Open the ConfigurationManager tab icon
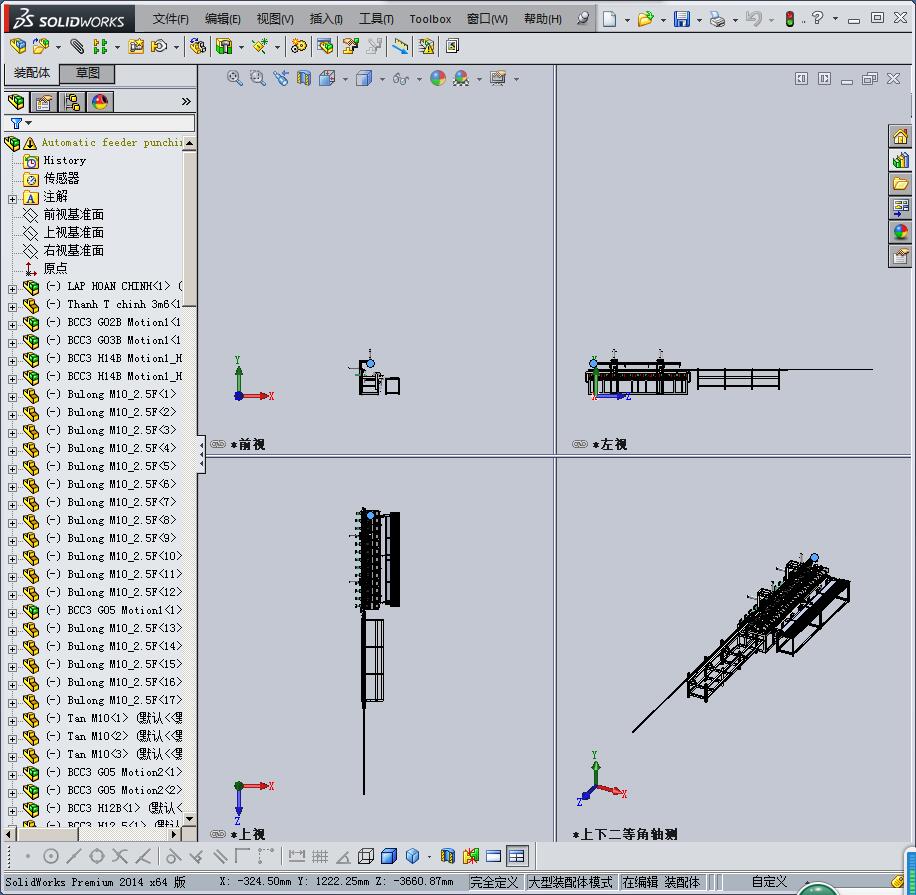916x895 pixels. 72,102
